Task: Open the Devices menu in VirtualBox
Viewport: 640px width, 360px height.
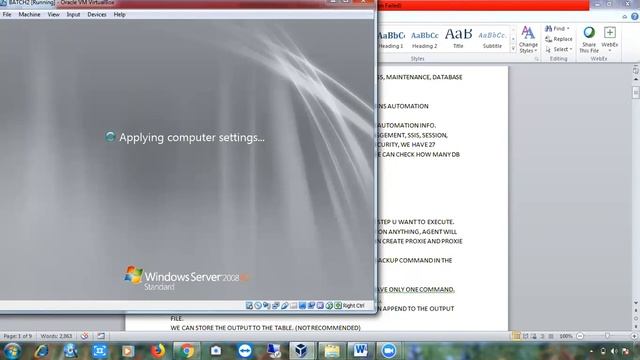Action: [x=97, y=14]
